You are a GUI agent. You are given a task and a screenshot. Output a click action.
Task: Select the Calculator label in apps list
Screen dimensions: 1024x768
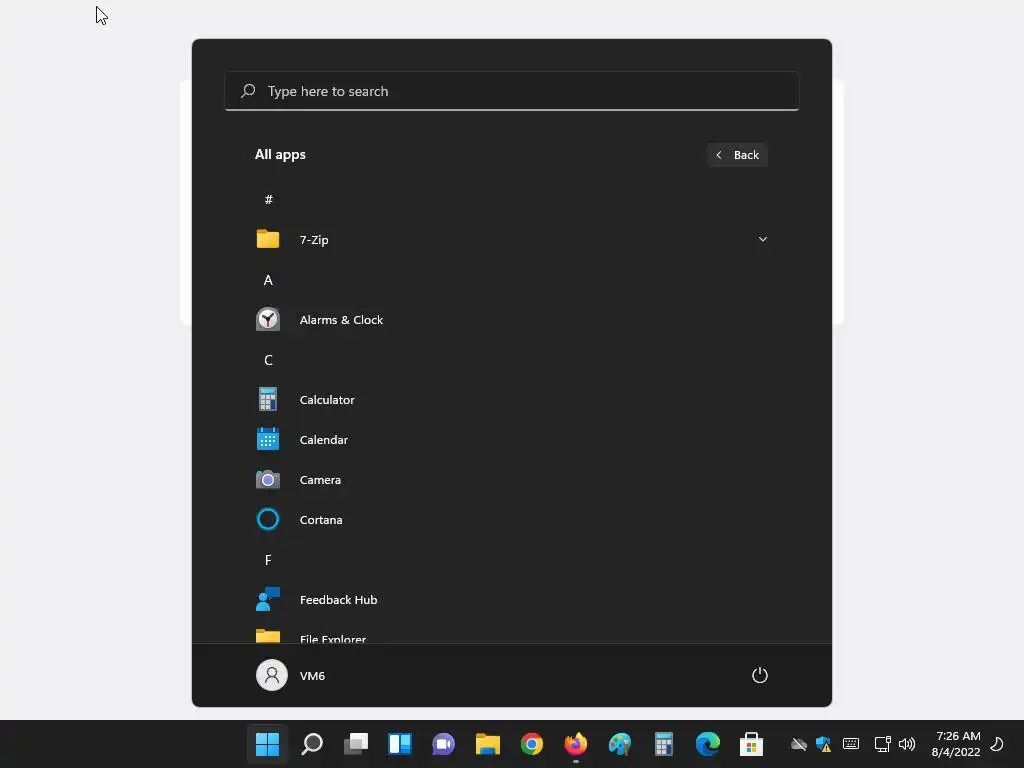(327, 400)
